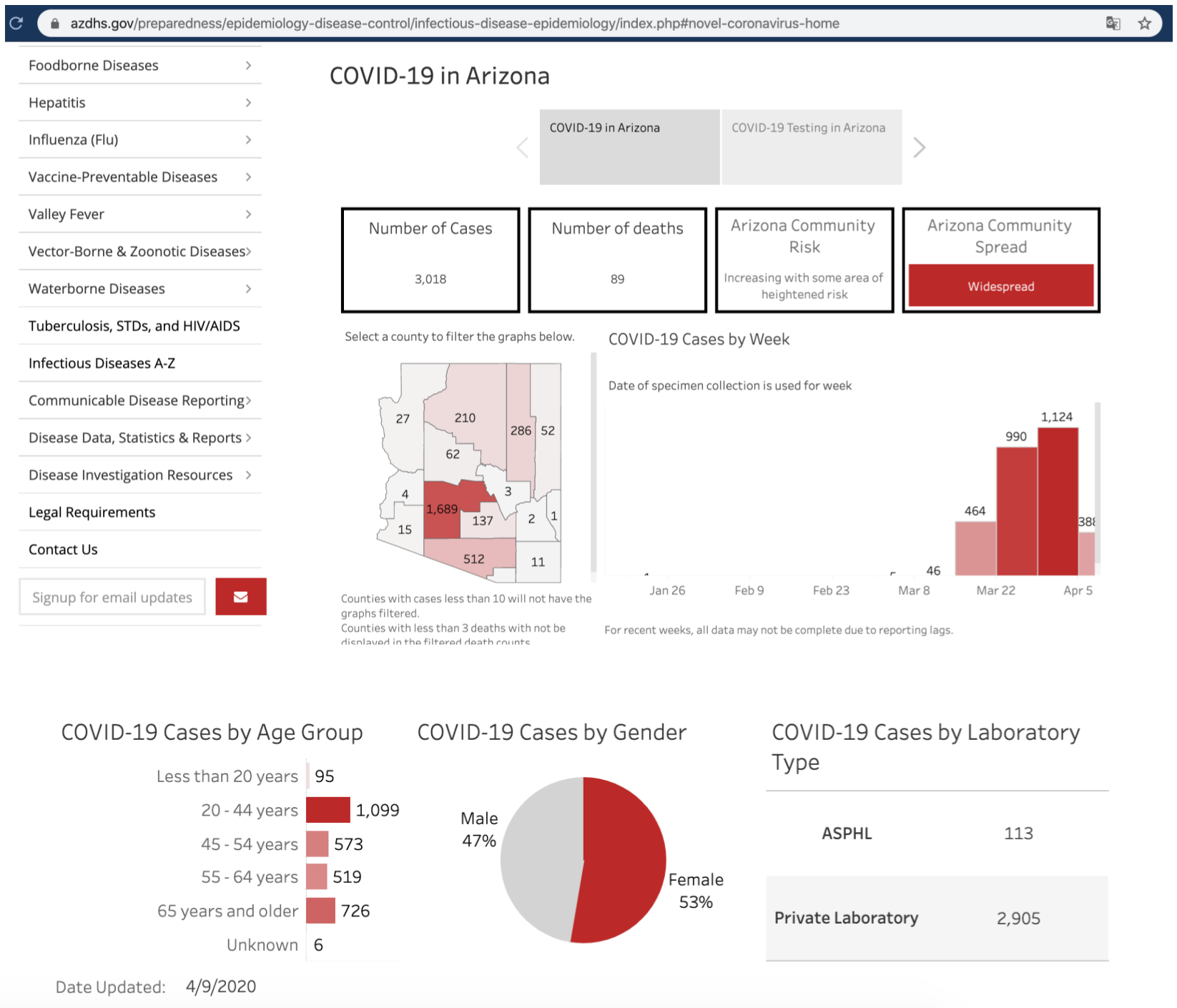Select the COVID-19 in Arizona tab

(629, 147)
